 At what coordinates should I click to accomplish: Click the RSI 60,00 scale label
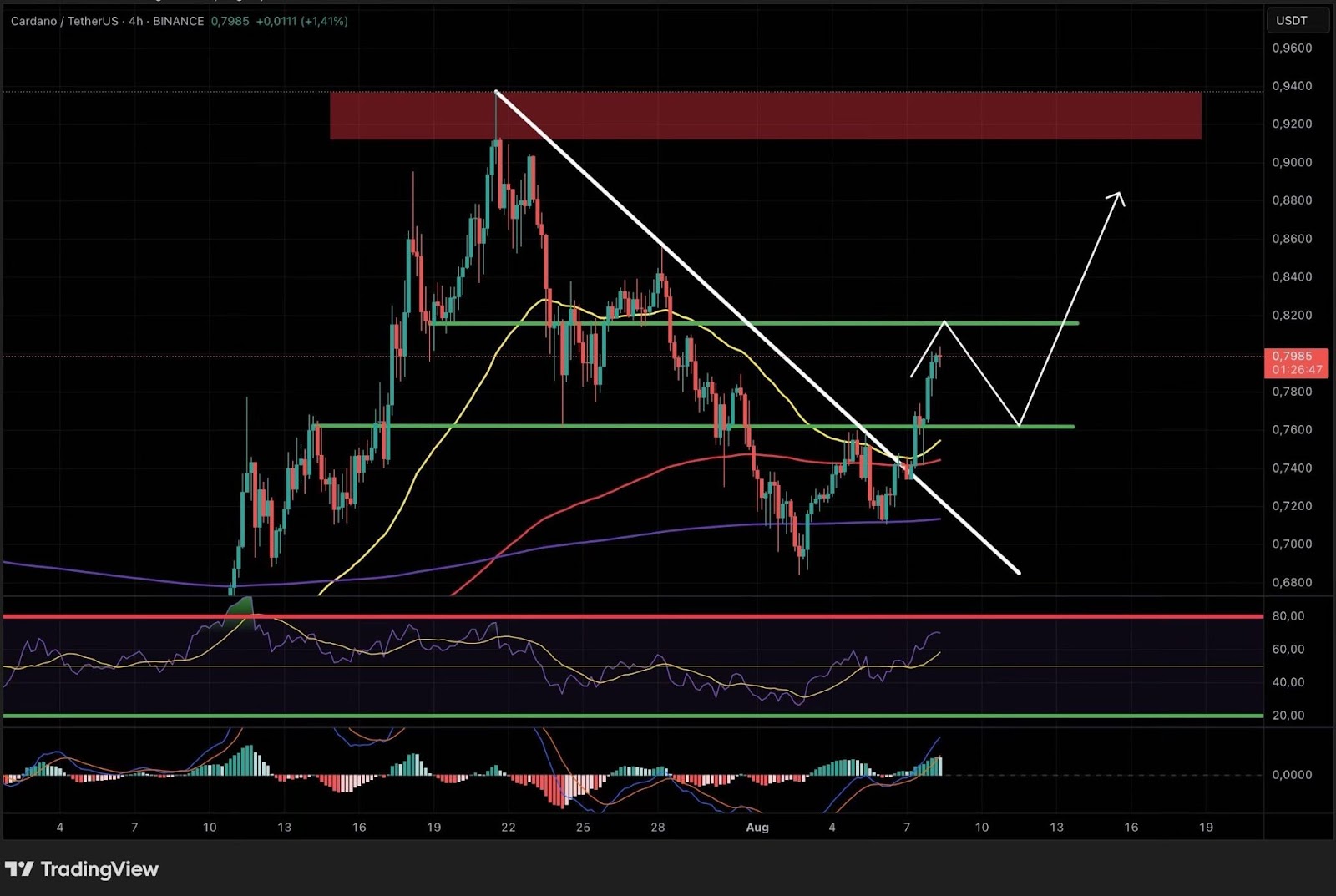[x=1288, y=649]
